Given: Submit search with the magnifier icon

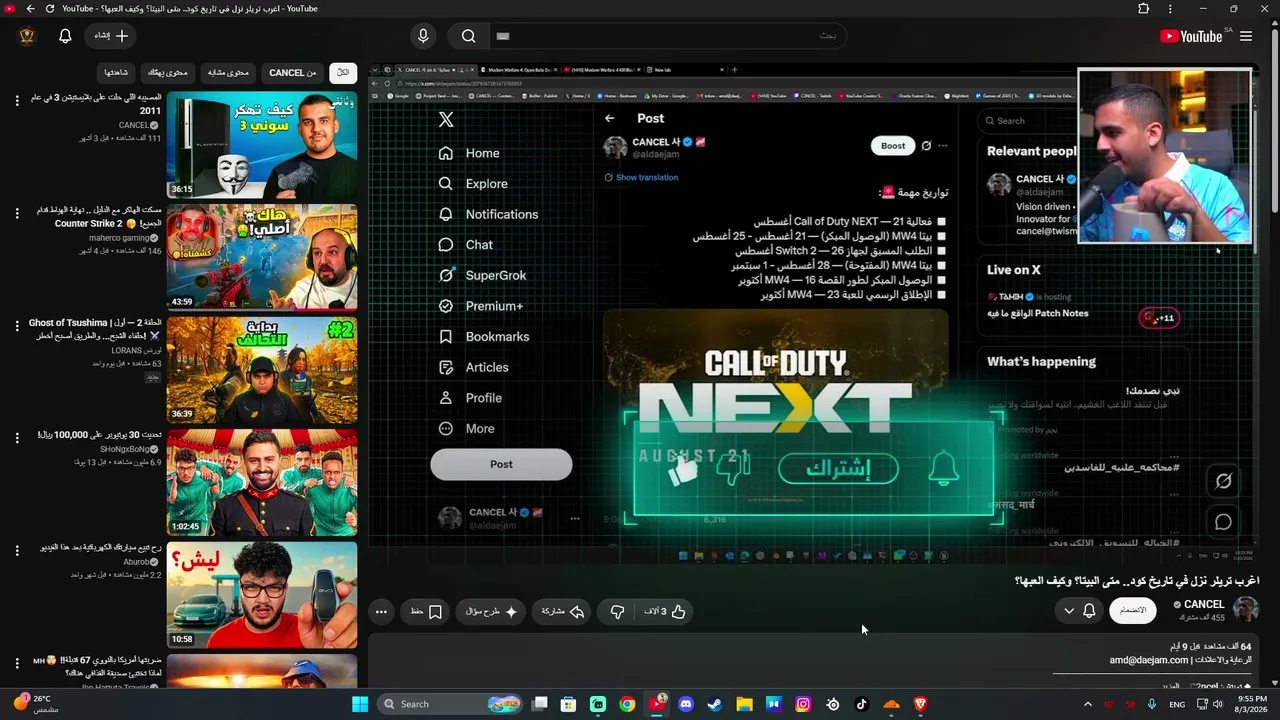Looking at the screenshot, I should [468, 36].
